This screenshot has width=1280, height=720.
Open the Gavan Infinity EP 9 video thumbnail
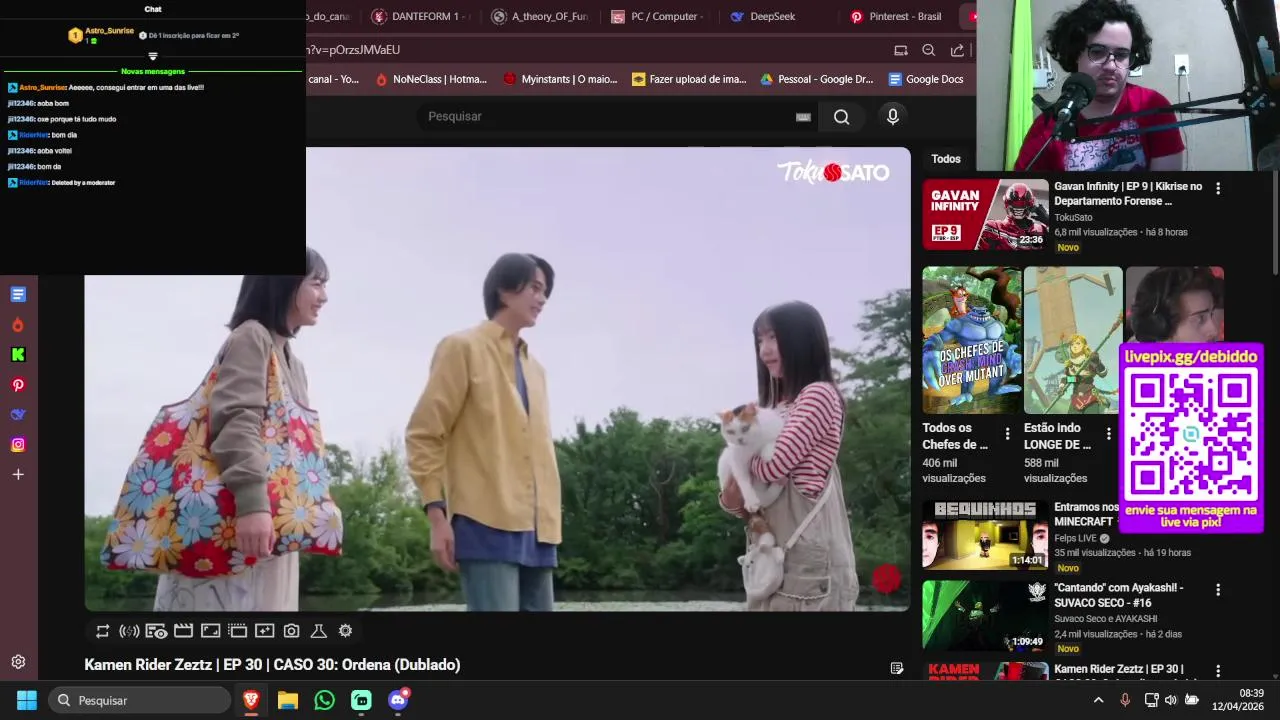(985, 214)
